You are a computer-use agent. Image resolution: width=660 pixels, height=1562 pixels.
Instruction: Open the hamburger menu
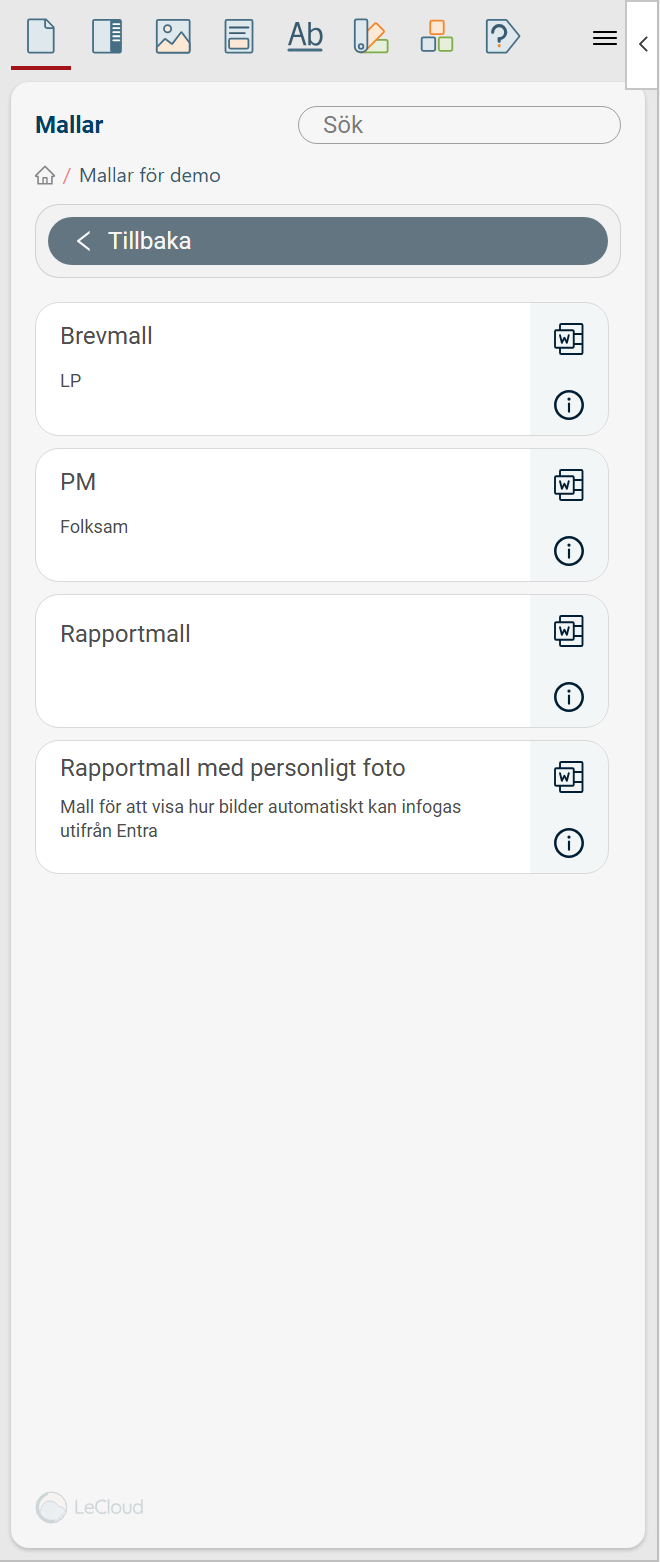click(605, 38)
